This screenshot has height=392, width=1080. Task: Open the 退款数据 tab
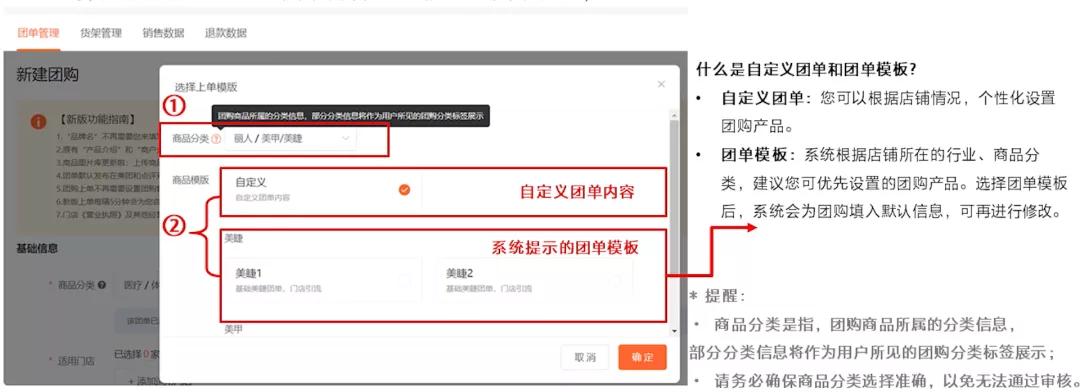pos(225,32)
